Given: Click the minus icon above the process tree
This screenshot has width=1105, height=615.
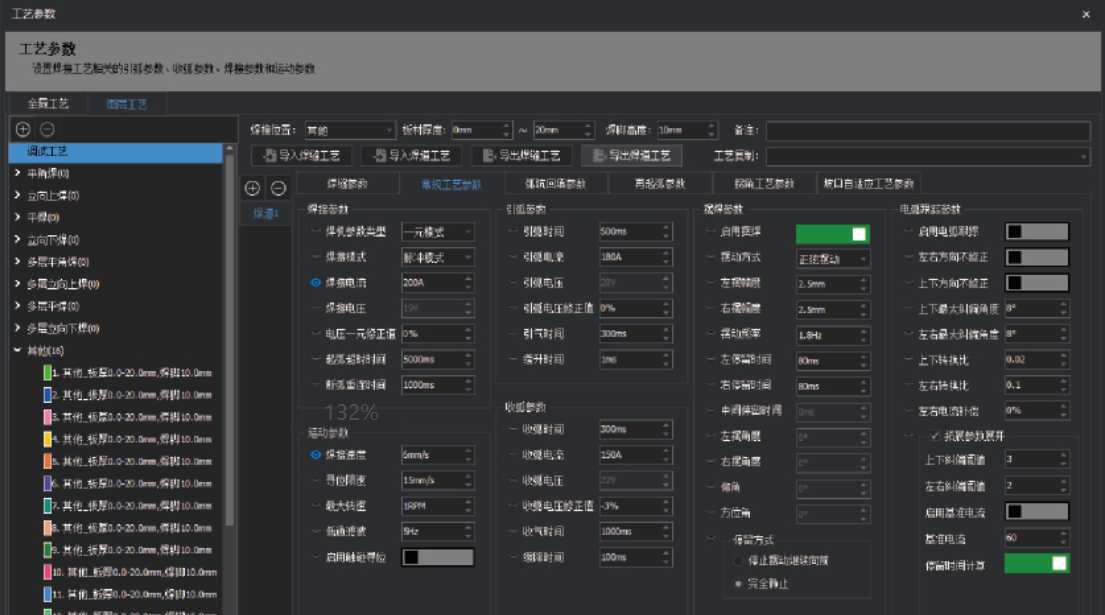Looking at the screenshot, I should (x=47, y=129).
